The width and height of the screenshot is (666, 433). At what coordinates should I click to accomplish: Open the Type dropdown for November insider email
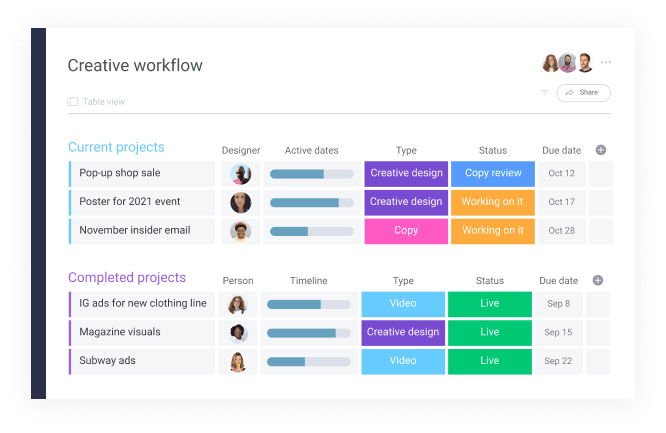405,231
